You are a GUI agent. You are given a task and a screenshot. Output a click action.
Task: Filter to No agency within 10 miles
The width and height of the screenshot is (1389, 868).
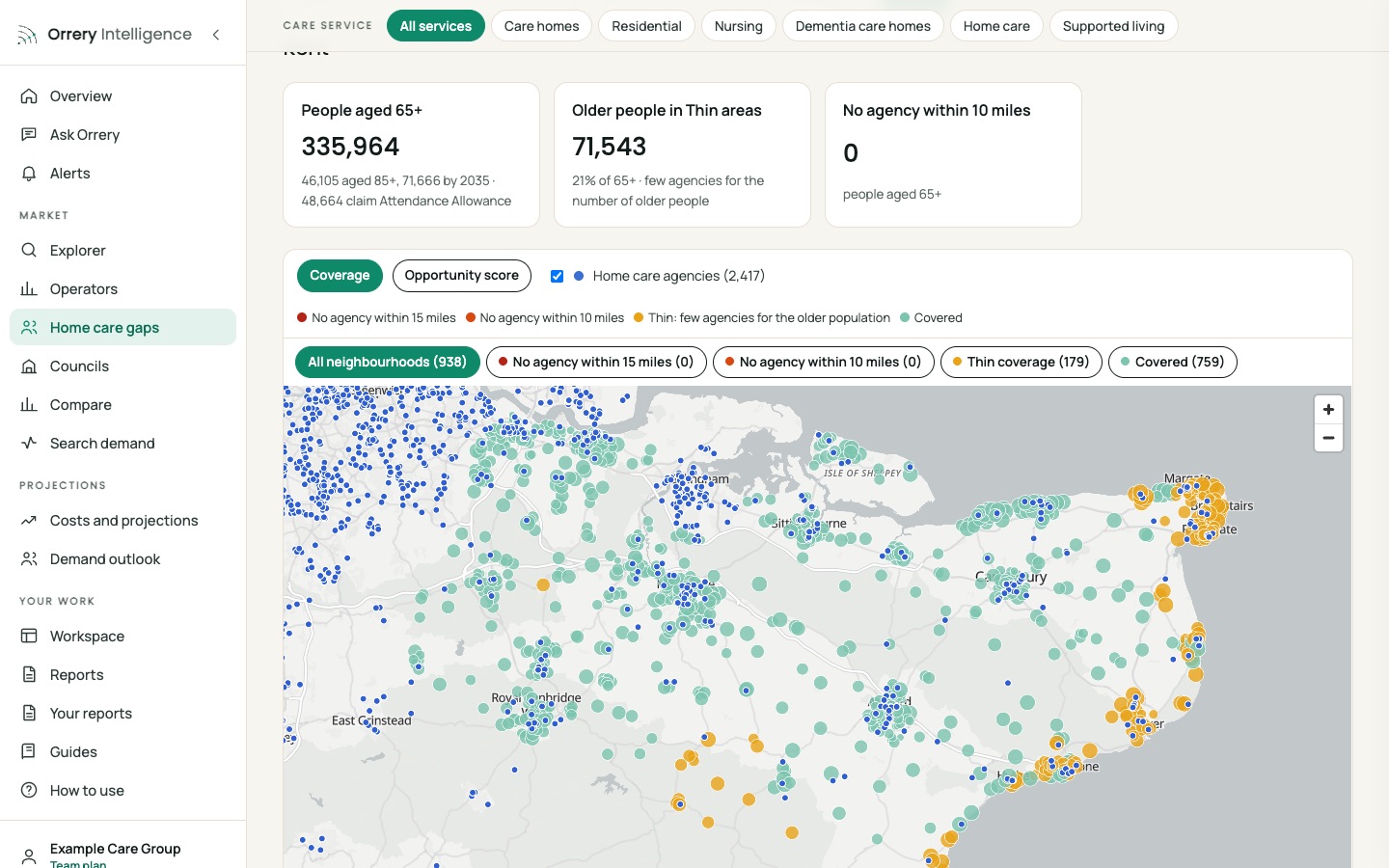[x=823, y=363]
